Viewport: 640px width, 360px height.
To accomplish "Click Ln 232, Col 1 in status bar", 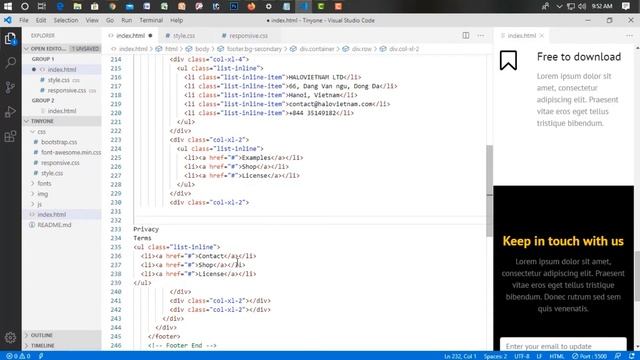I will point(460,356).
